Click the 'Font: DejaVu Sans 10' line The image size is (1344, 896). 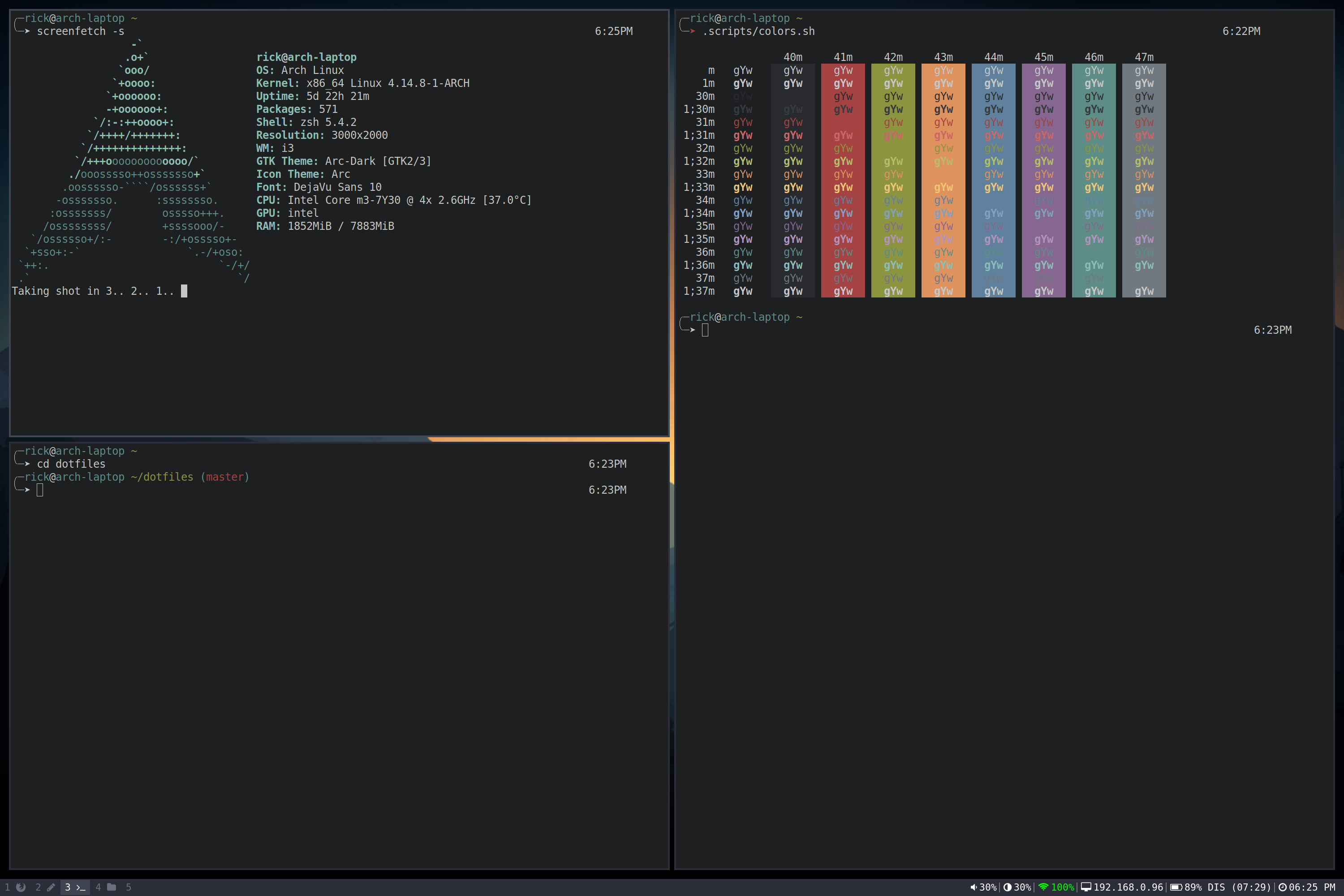pos(319,187)
